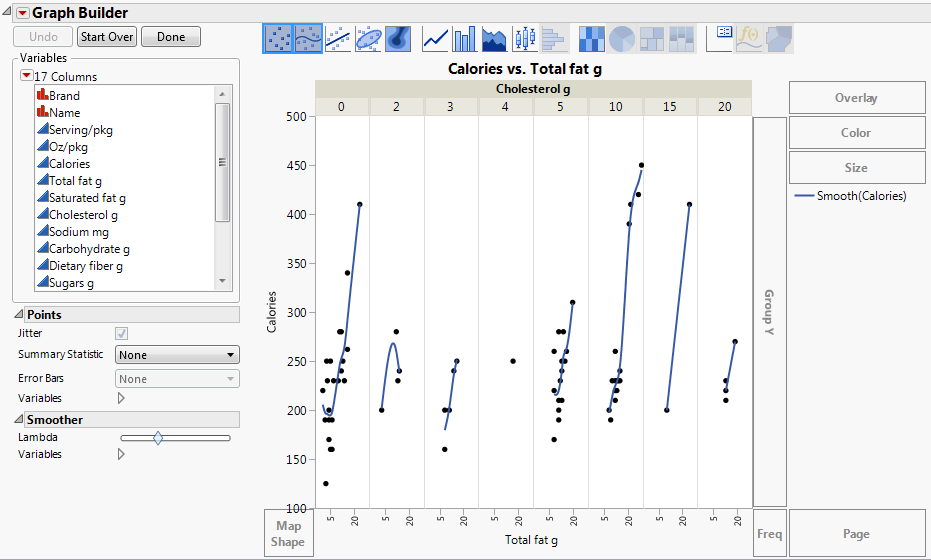Image resolution: width=931 pixels, height=560 pixels.
Task: Select the Caption Box icon
Action: [x=719, y=39]
